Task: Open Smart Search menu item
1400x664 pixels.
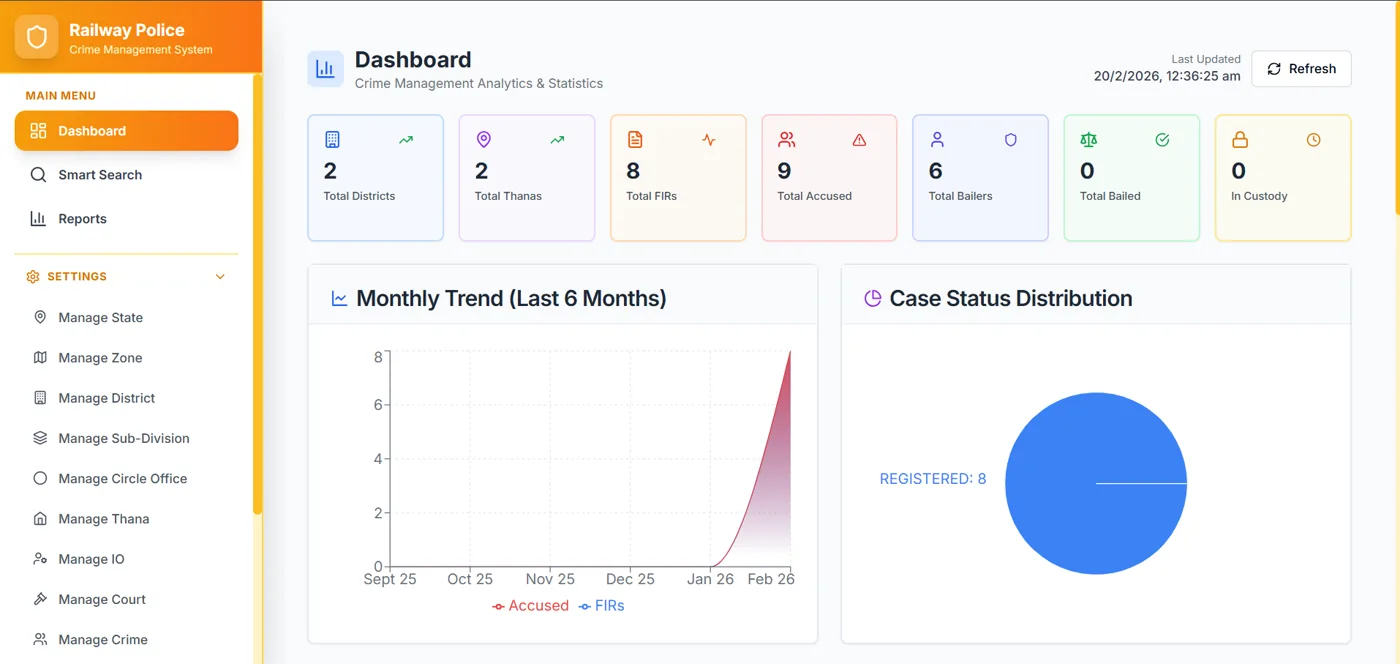Action: click(126, 175)
